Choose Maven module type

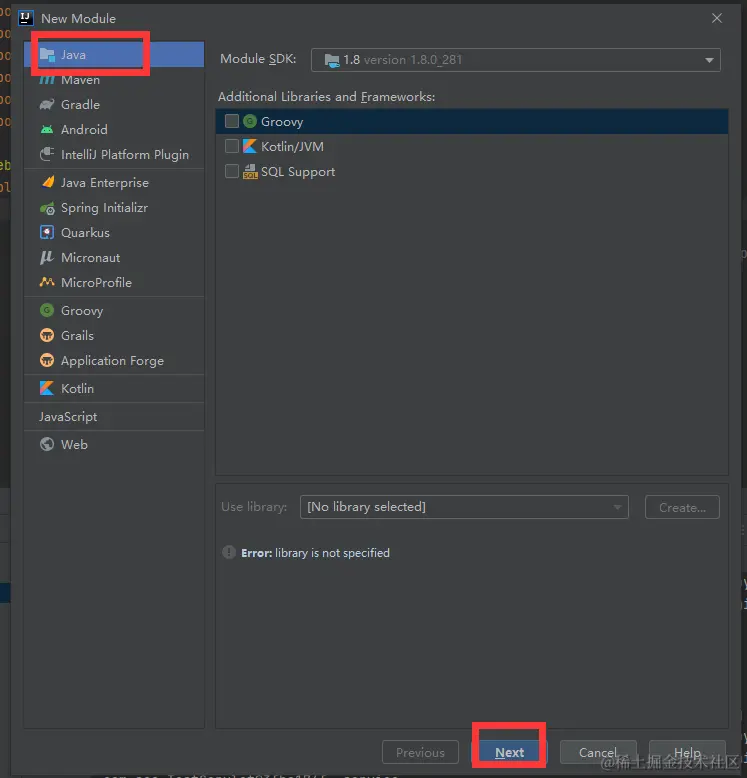(x=114, y=80)
